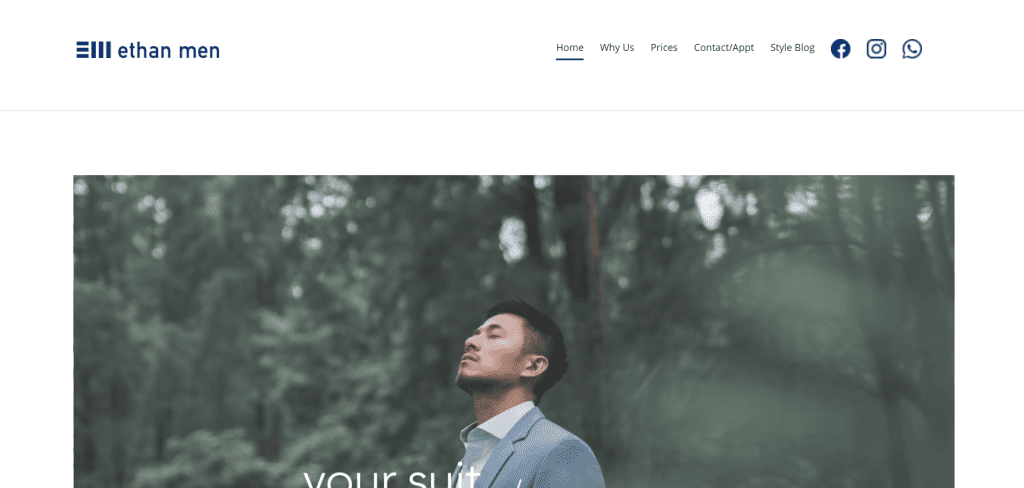Image resolution: width=1024 pixels, height=488 pixels.
Task: Navigate to Contact/Appt
Action: coord(724,48)
